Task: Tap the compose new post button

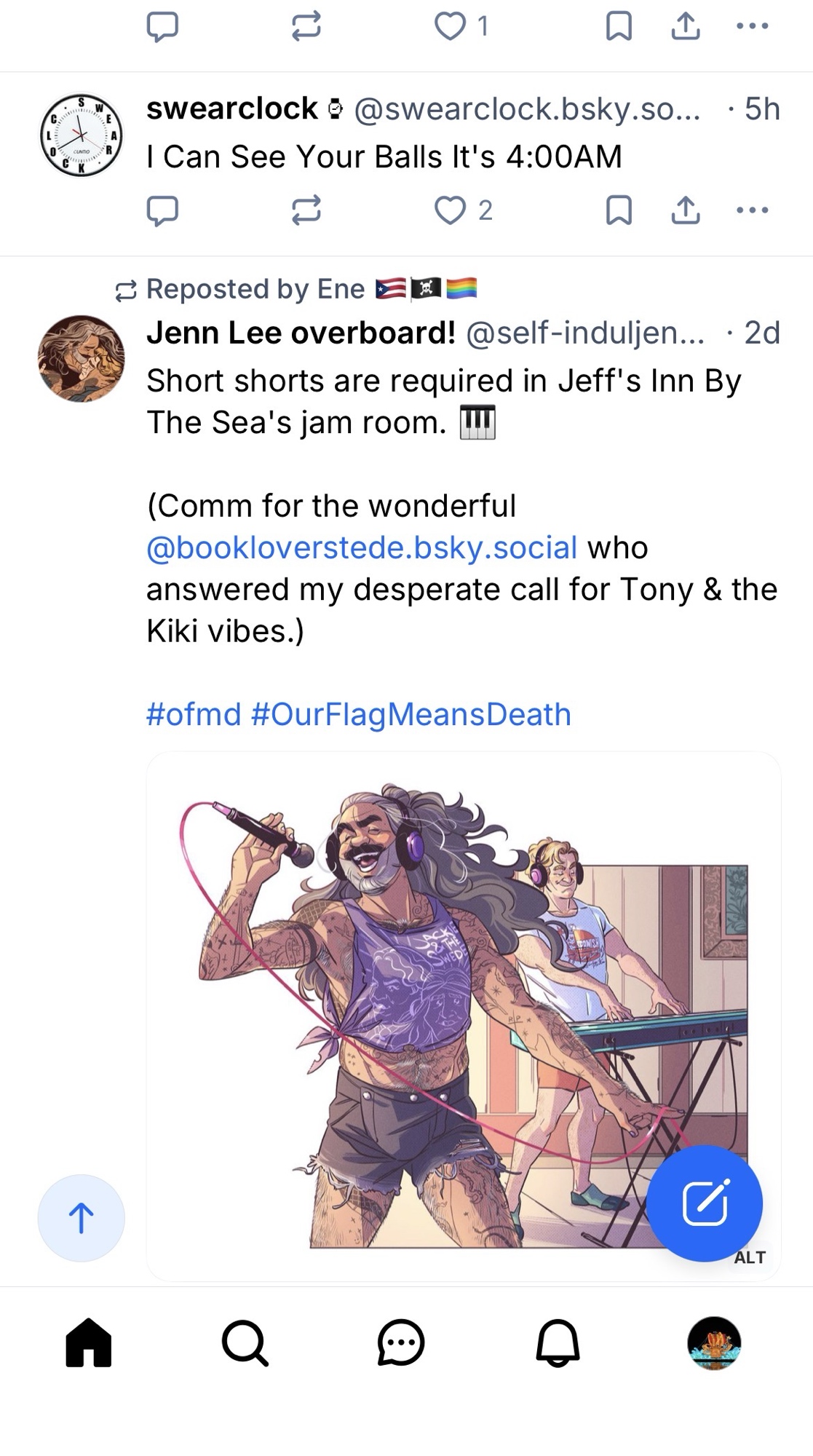Action: point(704,1203)
